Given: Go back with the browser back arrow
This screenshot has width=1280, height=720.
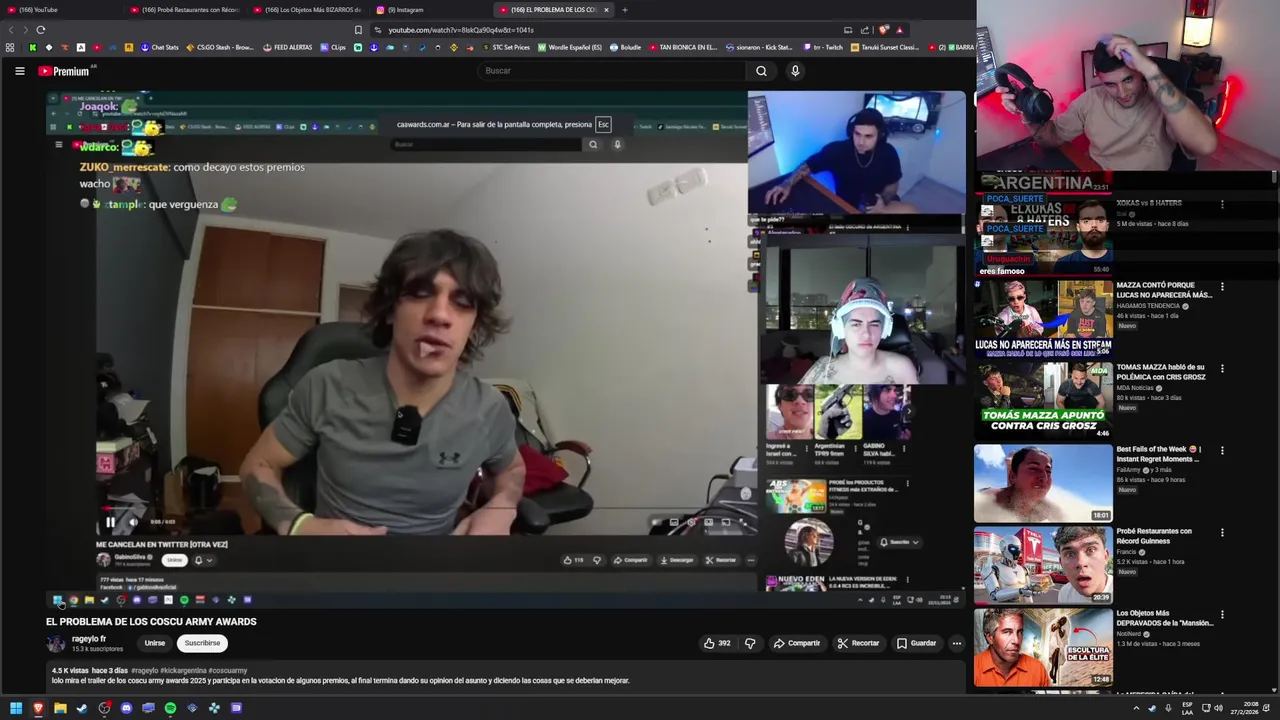Looking at the screenshot, I should 11,30.
